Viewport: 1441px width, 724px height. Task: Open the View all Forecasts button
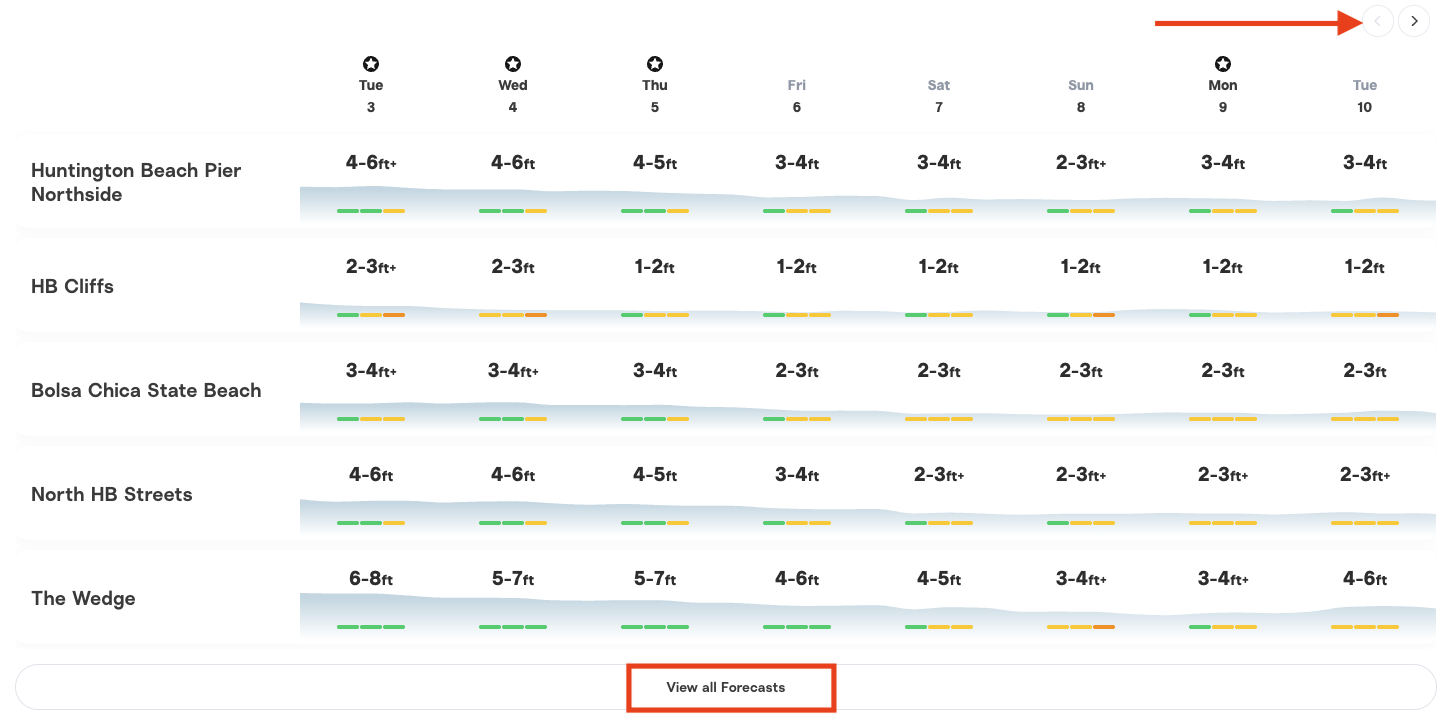[x=726, y=687]
